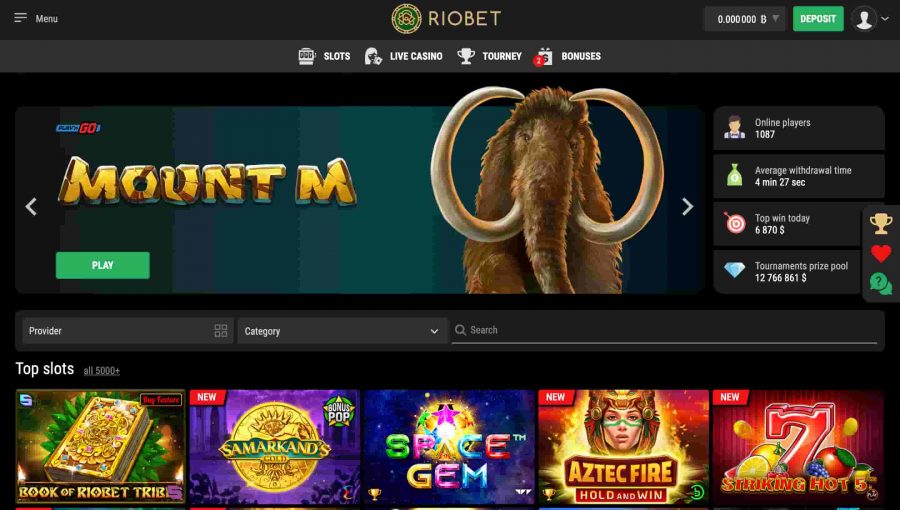Open the Provider selector
The width and height of the screenshot is (900, 510).
(x=128, y=331)
